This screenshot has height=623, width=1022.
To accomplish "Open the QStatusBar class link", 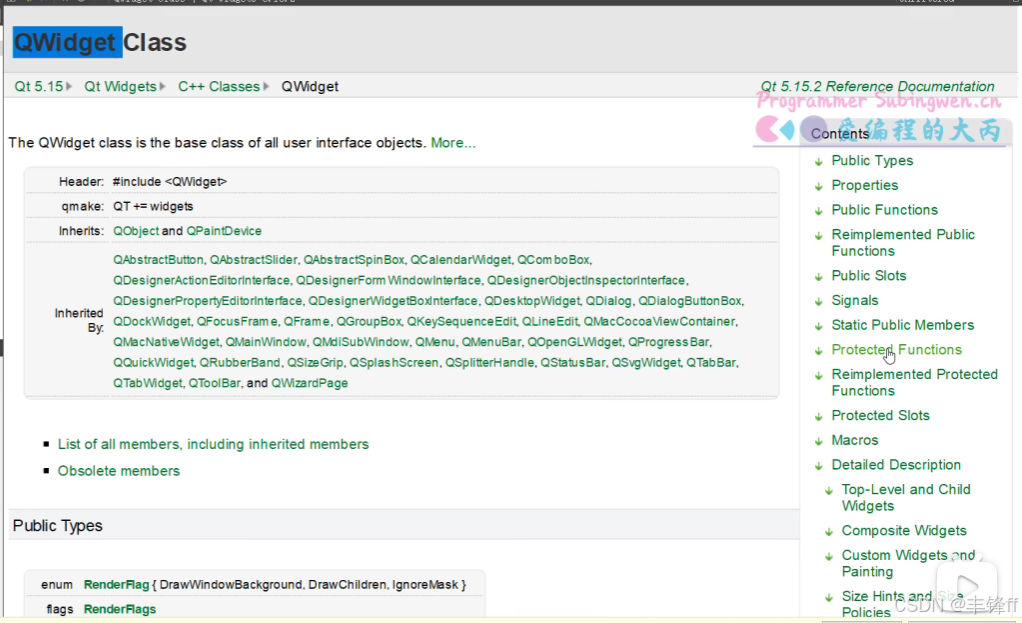I will pos(572,363).
